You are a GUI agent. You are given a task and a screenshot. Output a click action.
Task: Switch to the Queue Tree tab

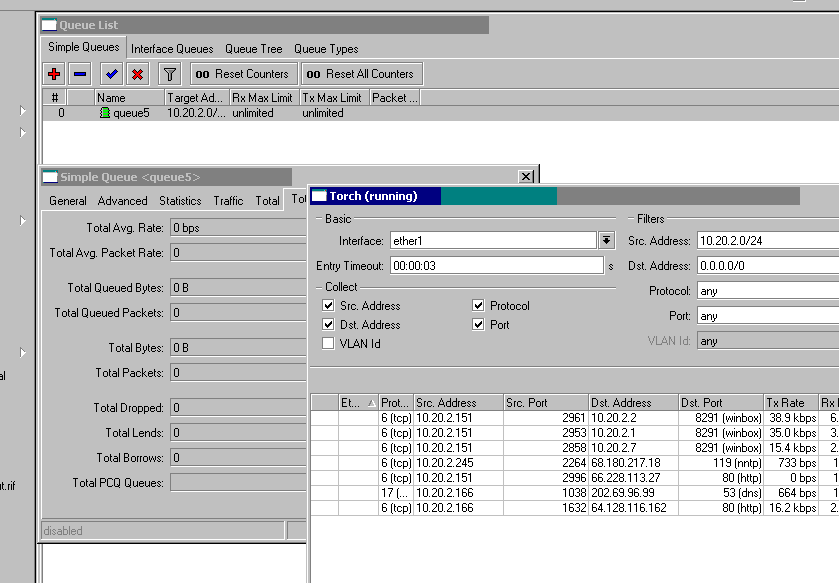(254, 49)
